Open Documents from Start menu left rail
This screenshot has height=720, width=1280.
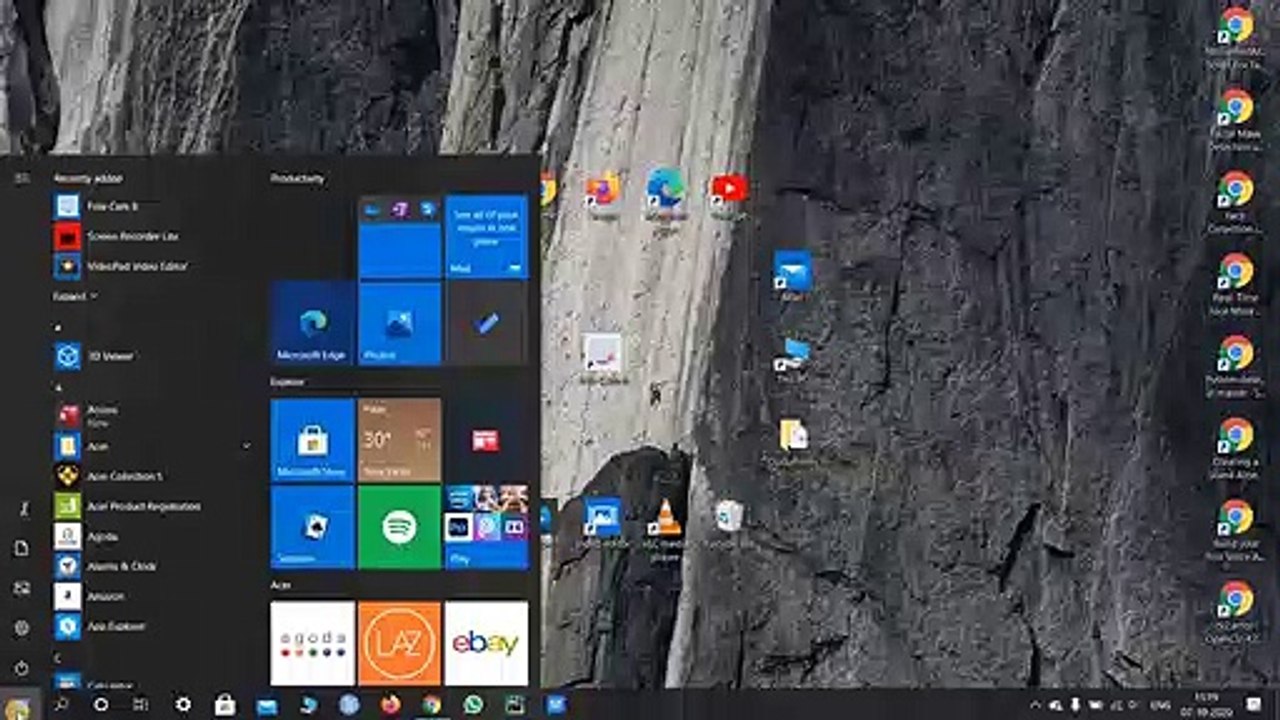coord(21,548)
